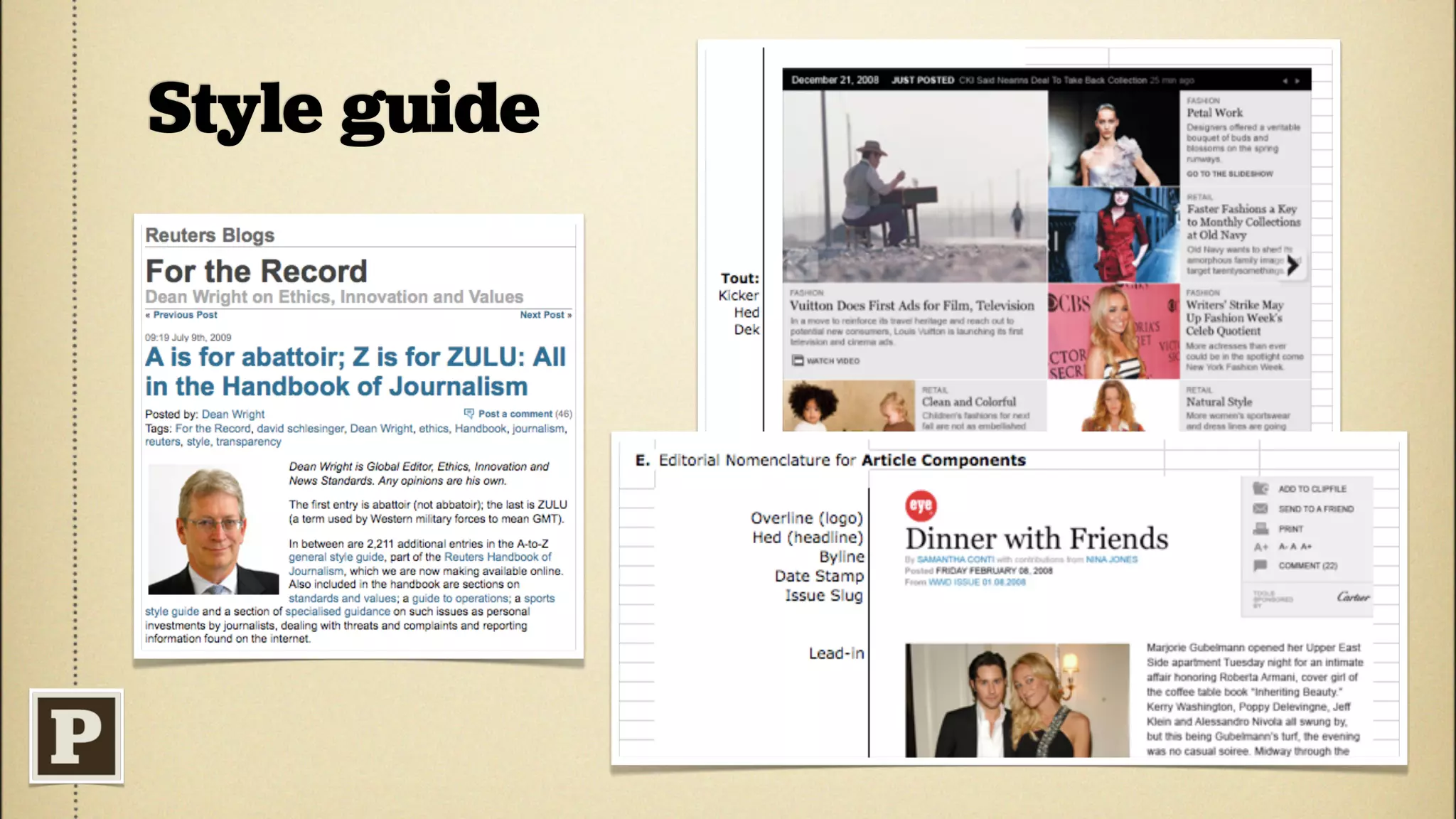Click the P logo badge
This screenshot has height=819, width=1456.
point(77,737)
